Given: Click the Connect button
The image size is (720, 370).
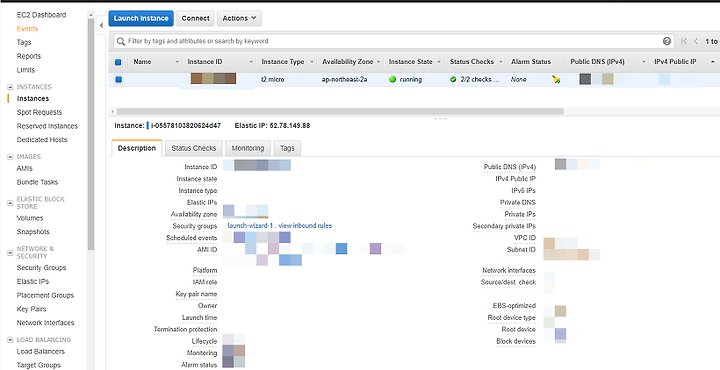Looking at the screenshot, I should click(195, 18).
